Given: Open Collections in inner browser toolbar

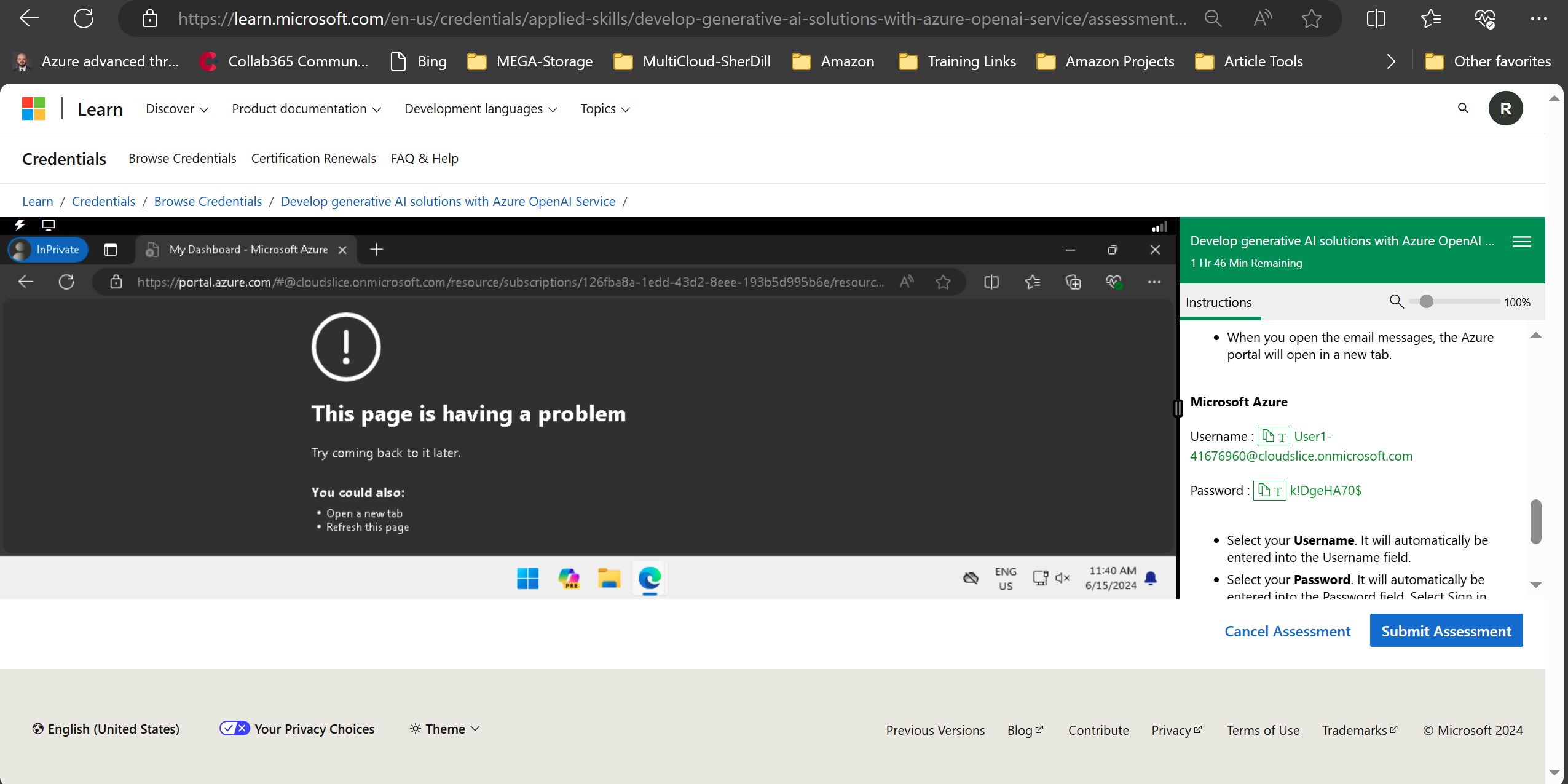Looking at the screenshot, I should tap(1073, 282).
